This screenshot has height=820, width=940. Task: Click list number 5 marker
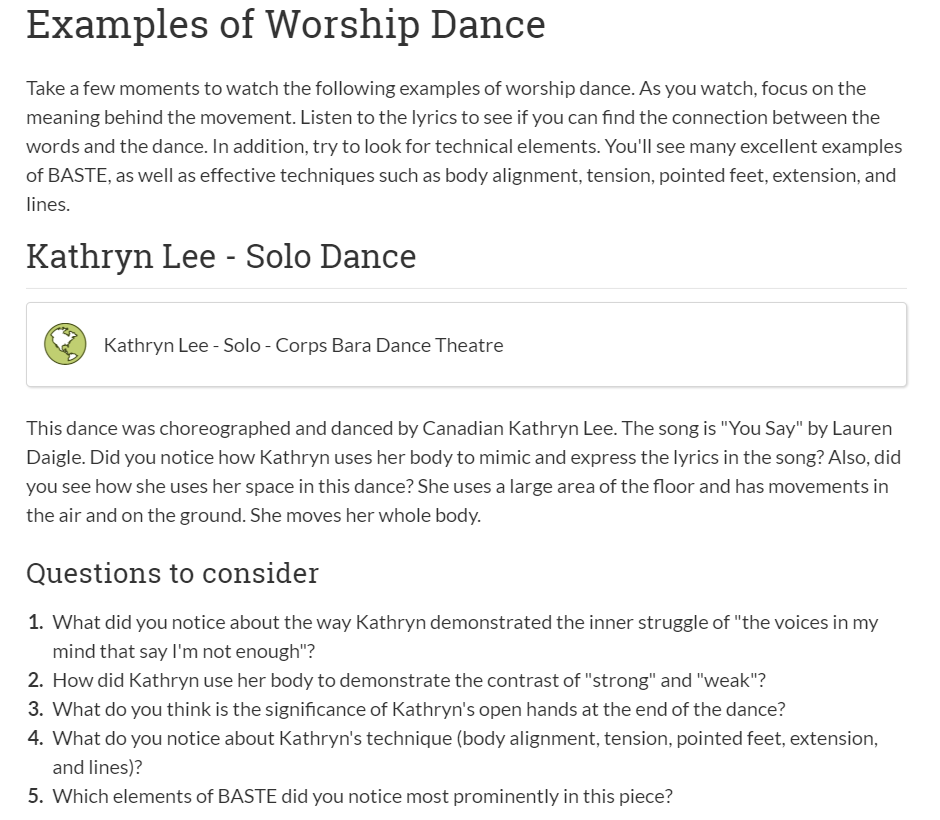coord(35,796)
